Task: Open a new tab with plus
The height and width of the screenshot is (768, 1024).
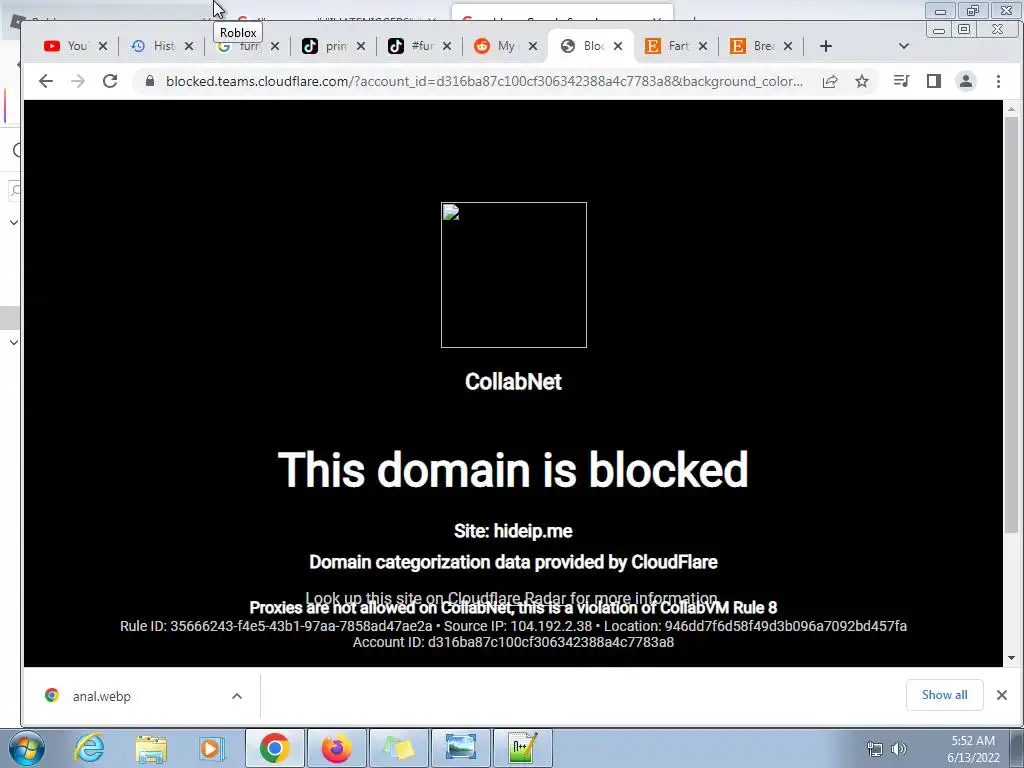Action: (825, 46)
